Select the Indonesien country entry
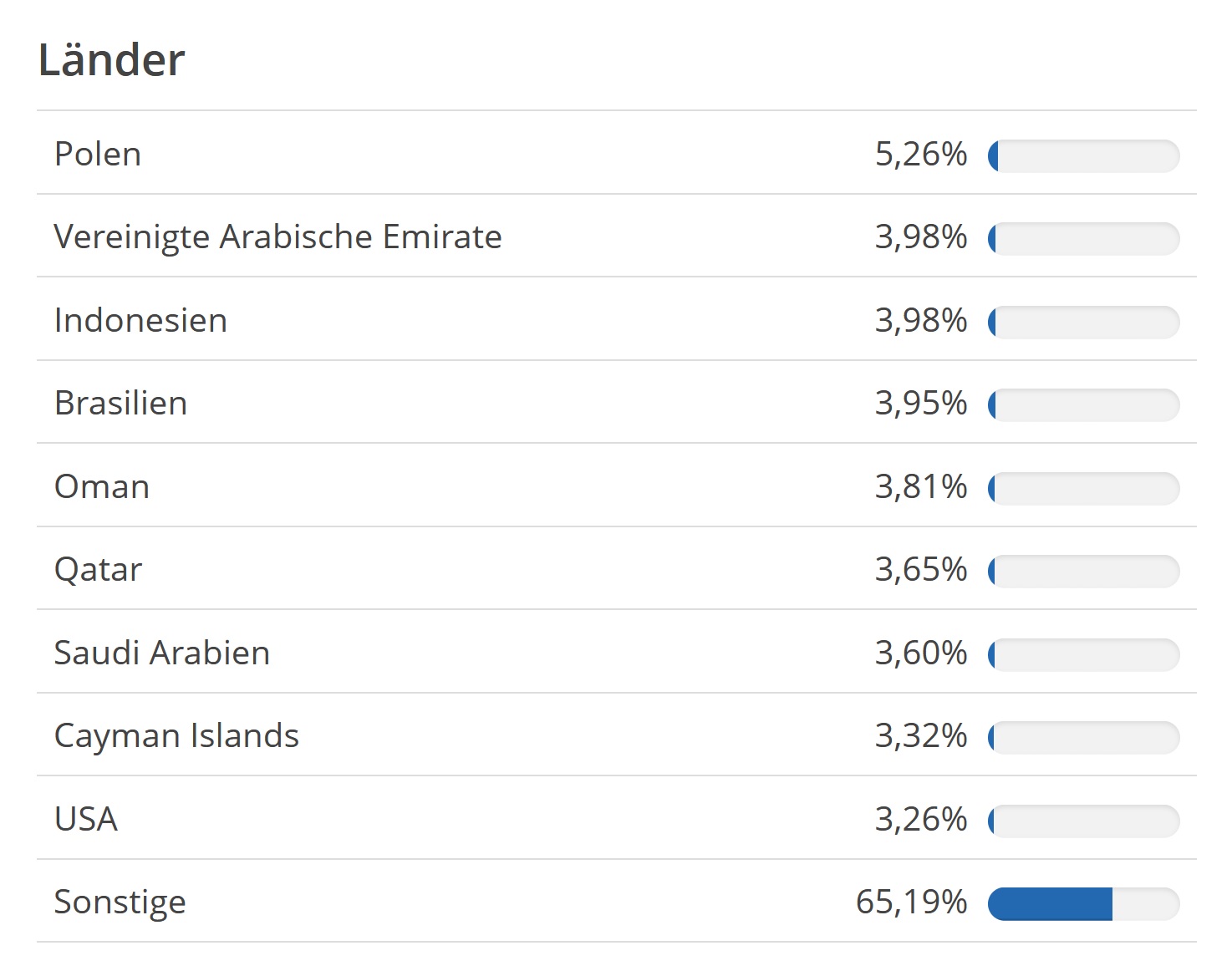 (140, 321)
